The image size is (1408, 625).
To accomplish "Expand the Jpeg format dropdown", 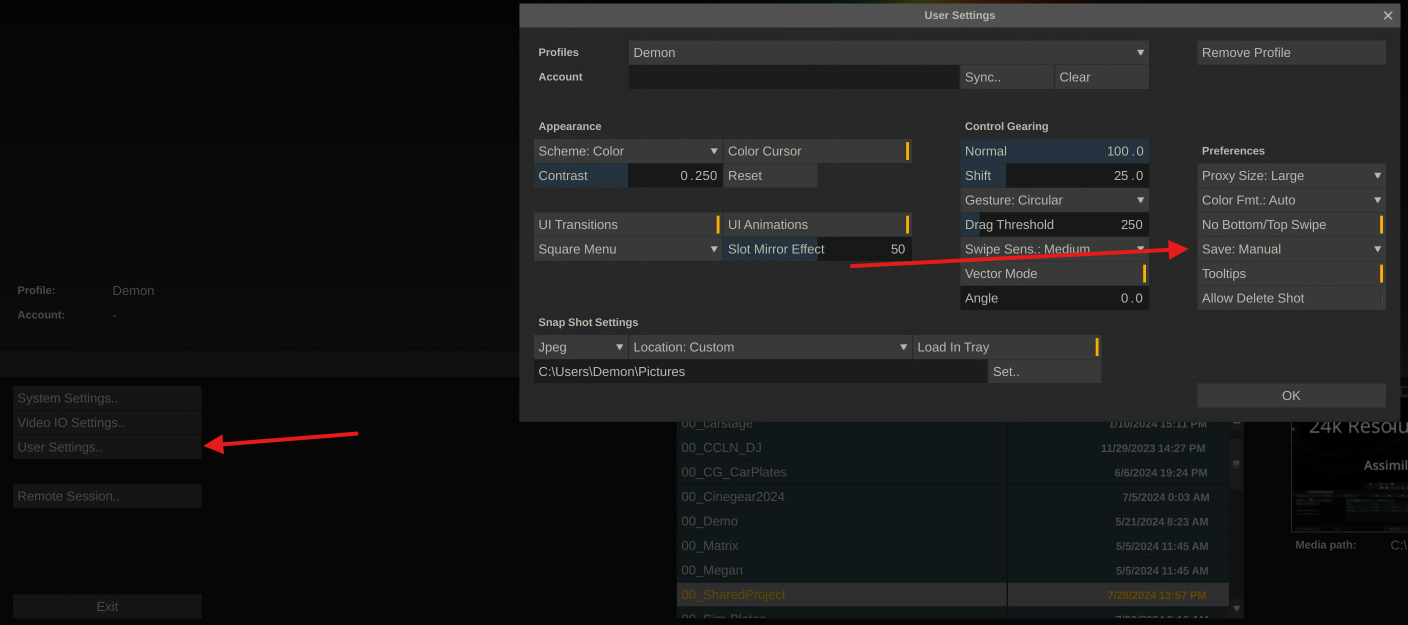I will point(580,347).
